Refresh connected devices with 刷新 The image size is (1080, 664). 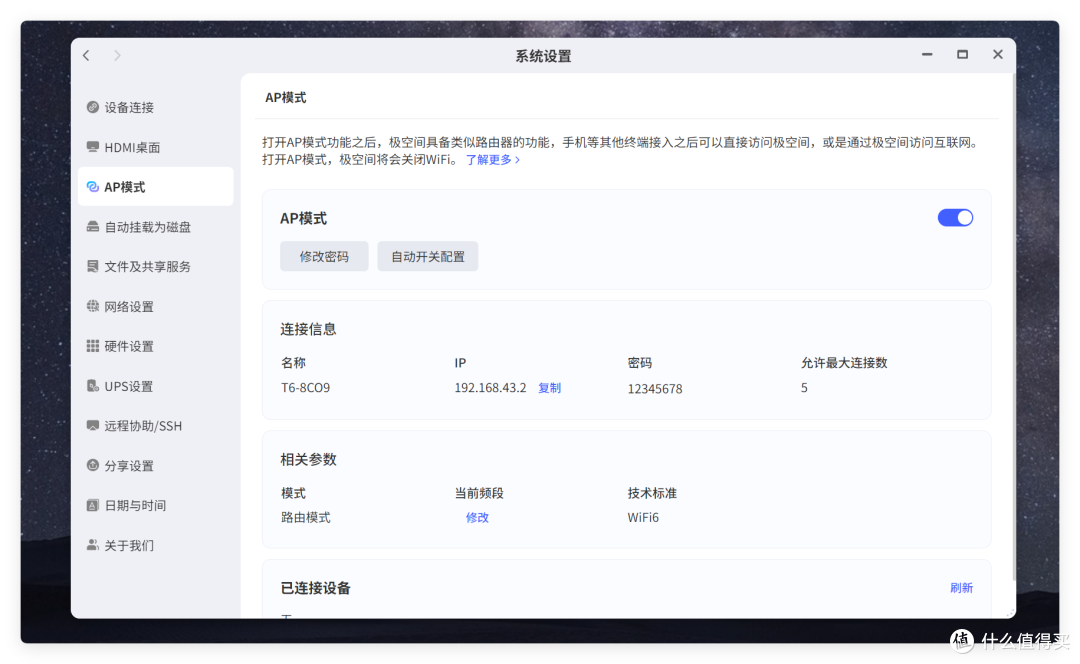tap(962, 588)
